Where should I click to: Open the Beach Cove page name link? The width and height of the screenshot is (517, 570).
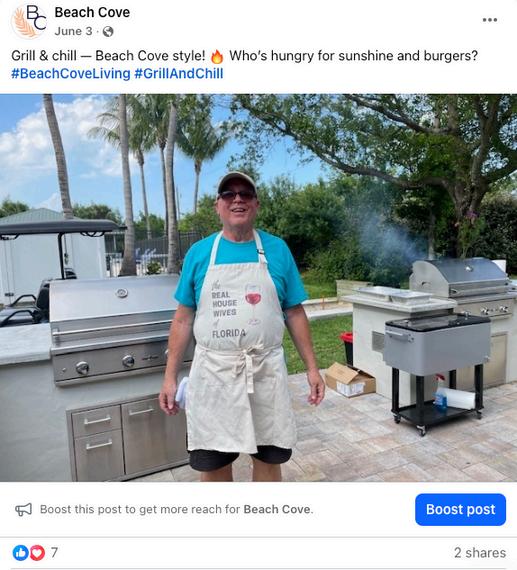click(92, 12)
